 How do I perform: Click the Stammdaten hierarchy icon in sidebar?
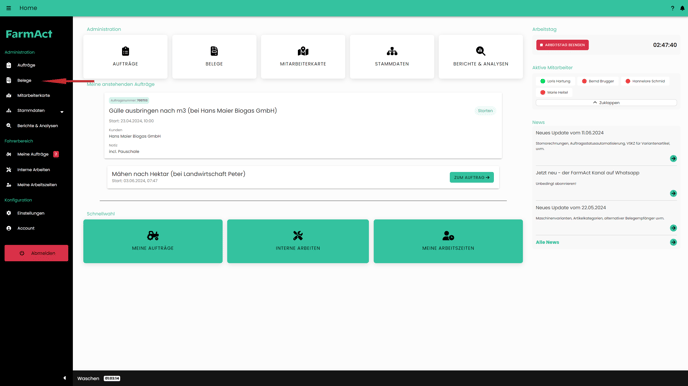pyautogui.click(x=9, y=111)
